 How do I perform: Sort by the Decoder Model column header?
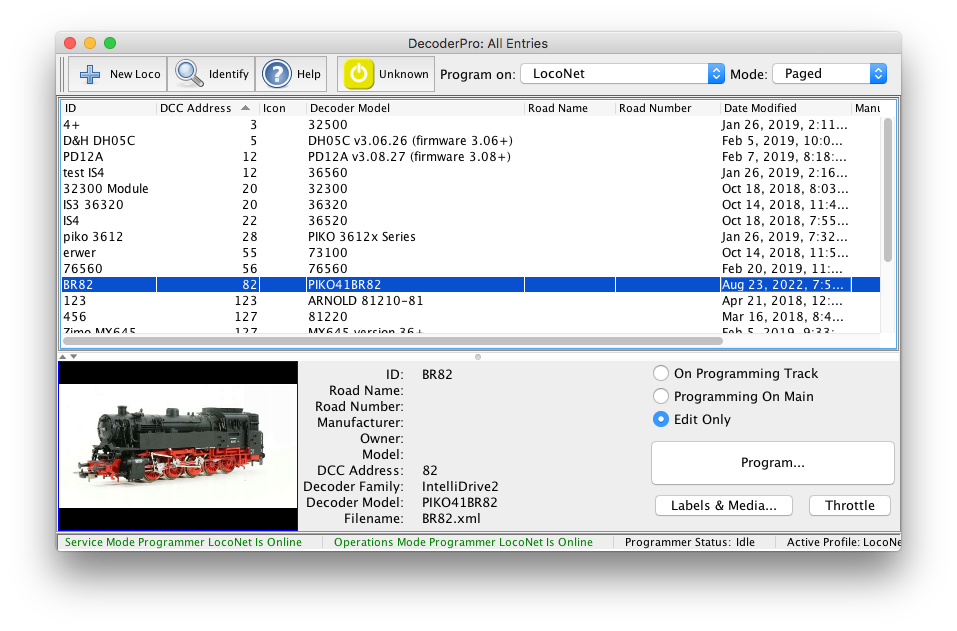[414, 108]
